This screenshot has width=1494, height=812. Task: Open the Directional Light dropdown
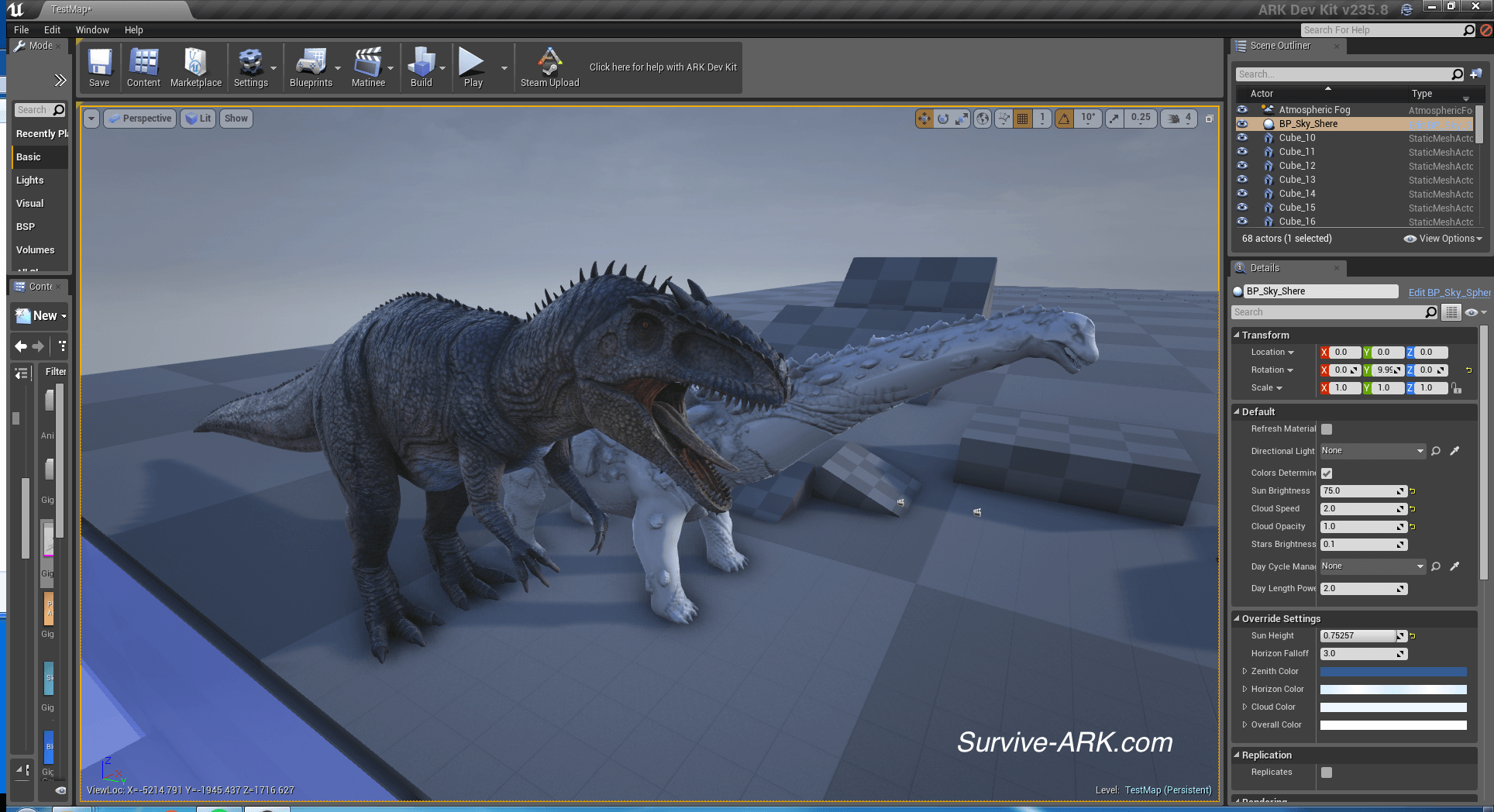click(1372, 451)
